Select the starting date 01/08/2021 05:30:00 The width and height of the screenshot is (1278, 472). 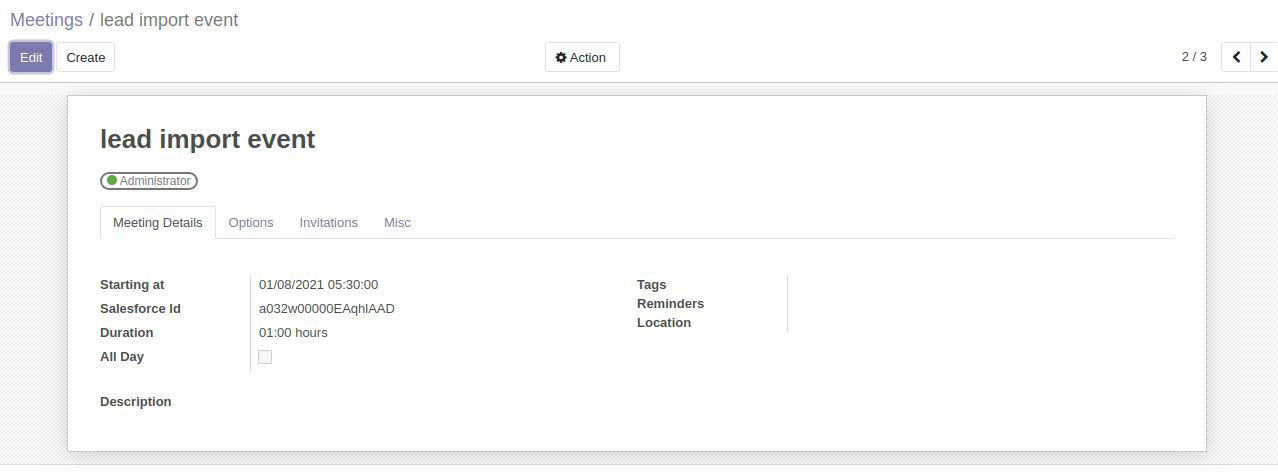click(318, 285)
